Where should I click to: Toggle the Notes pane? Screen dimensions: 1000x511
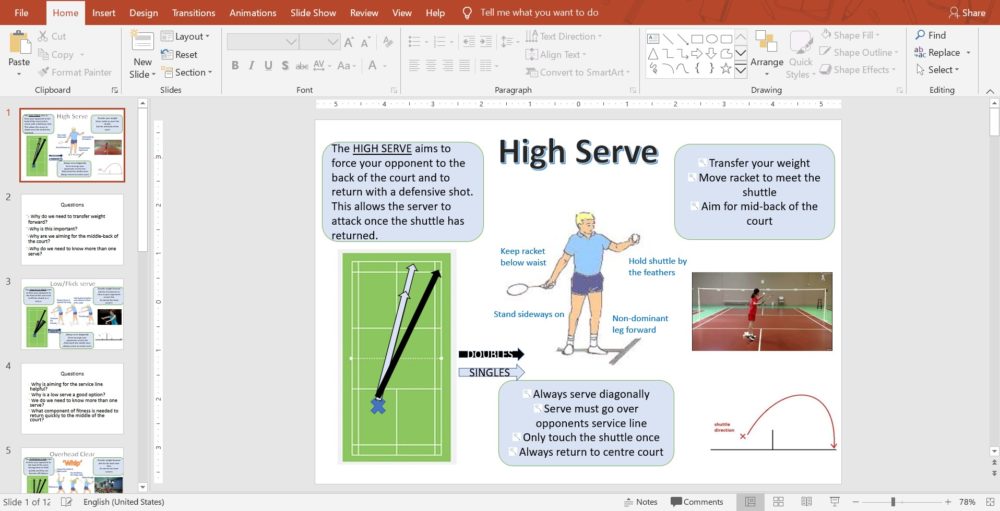(639, 501)
